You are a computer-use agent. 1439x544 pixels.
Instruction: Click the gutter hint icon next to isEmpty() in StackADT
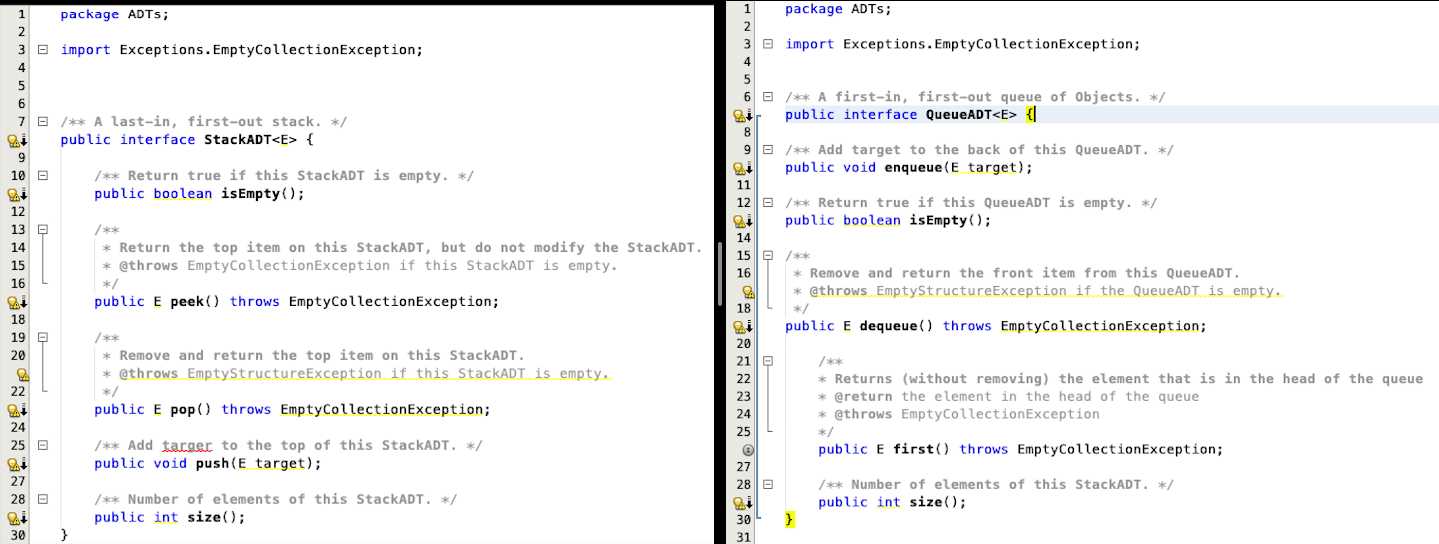pos(17,194)
